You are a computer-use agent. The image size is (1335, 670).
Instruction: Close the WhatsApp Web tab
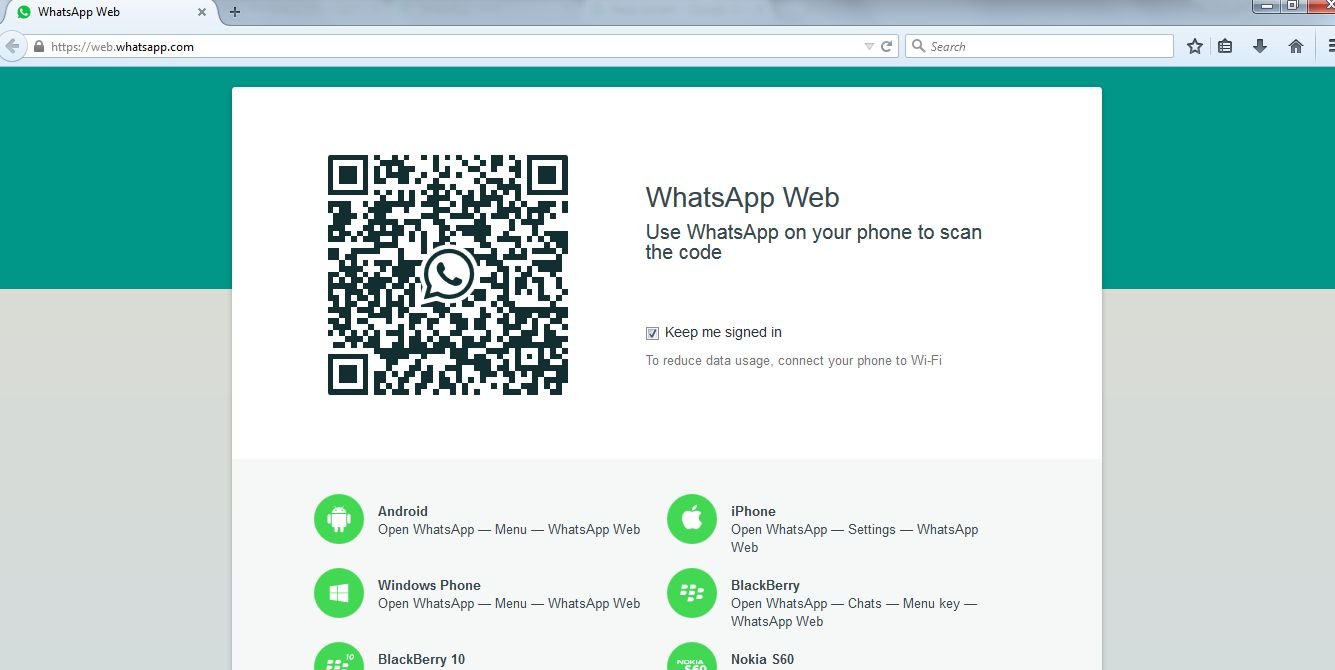pyautogui.click(x=203, y=12)
